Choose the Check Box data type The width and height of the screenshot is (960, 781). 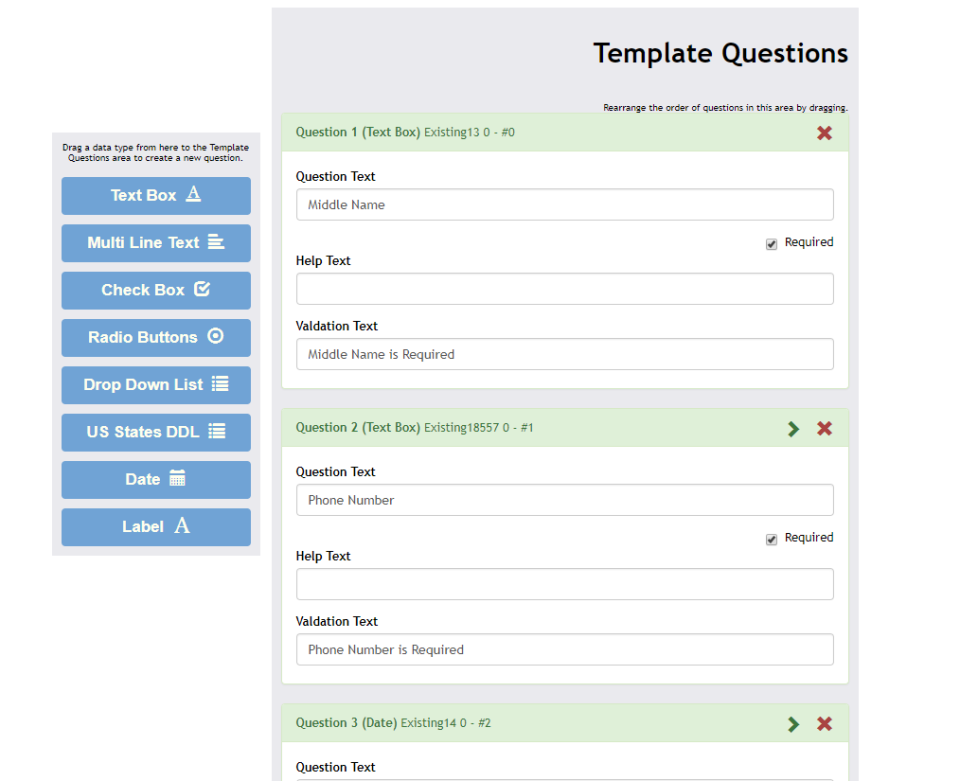point(156,290)
